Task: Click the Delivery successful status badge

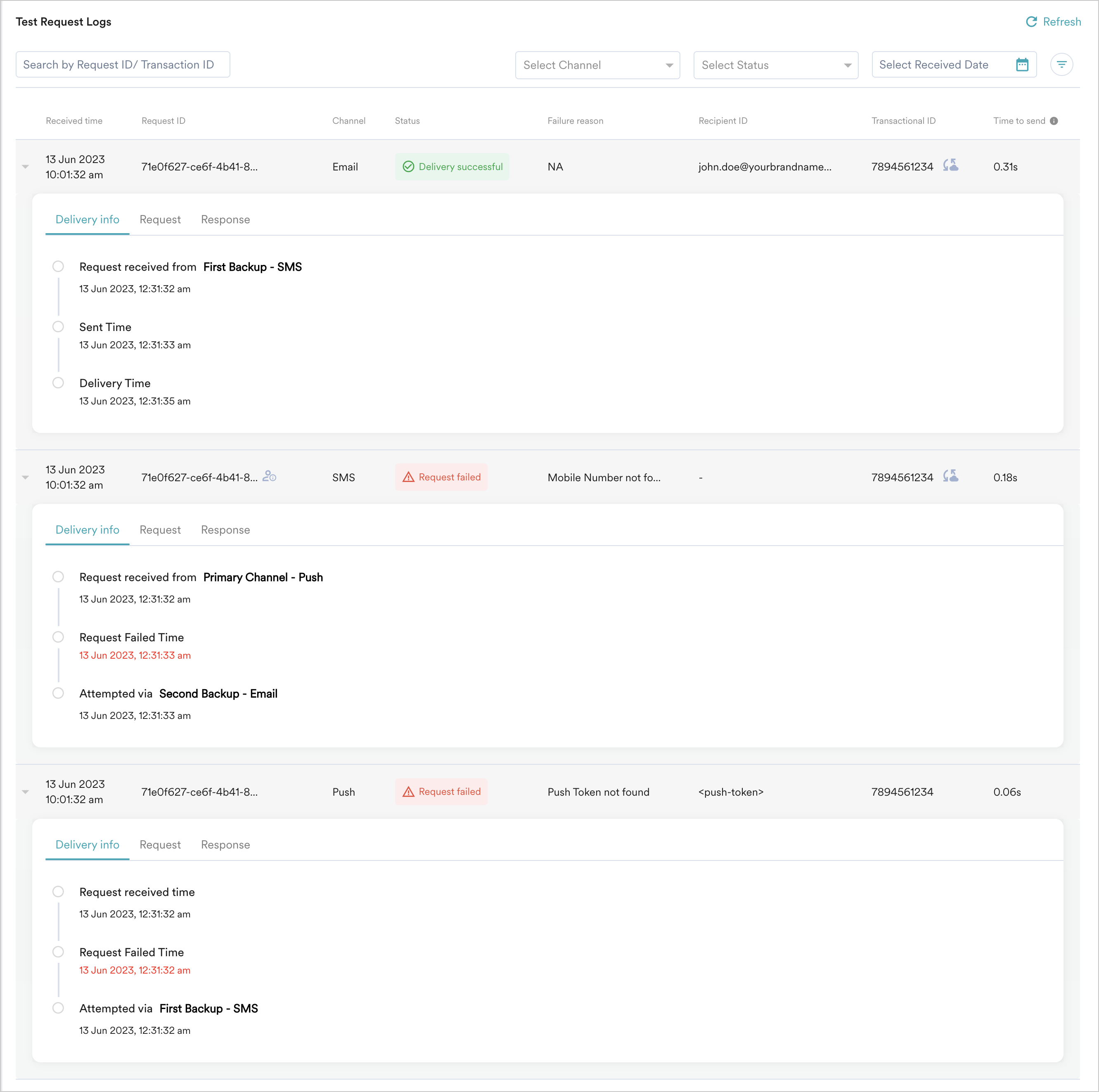Action: pos(452,167)
